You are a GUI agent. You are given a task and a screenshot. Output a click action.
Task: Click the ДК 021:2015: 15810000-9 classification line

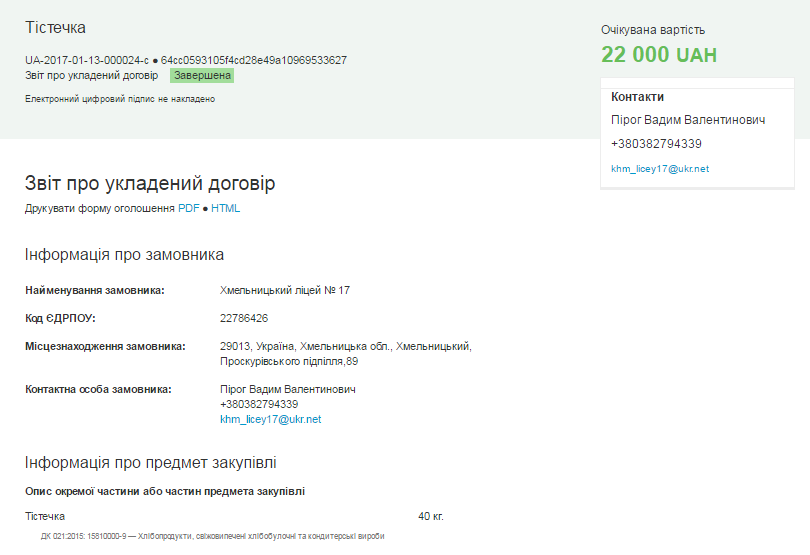coord(212,536)
